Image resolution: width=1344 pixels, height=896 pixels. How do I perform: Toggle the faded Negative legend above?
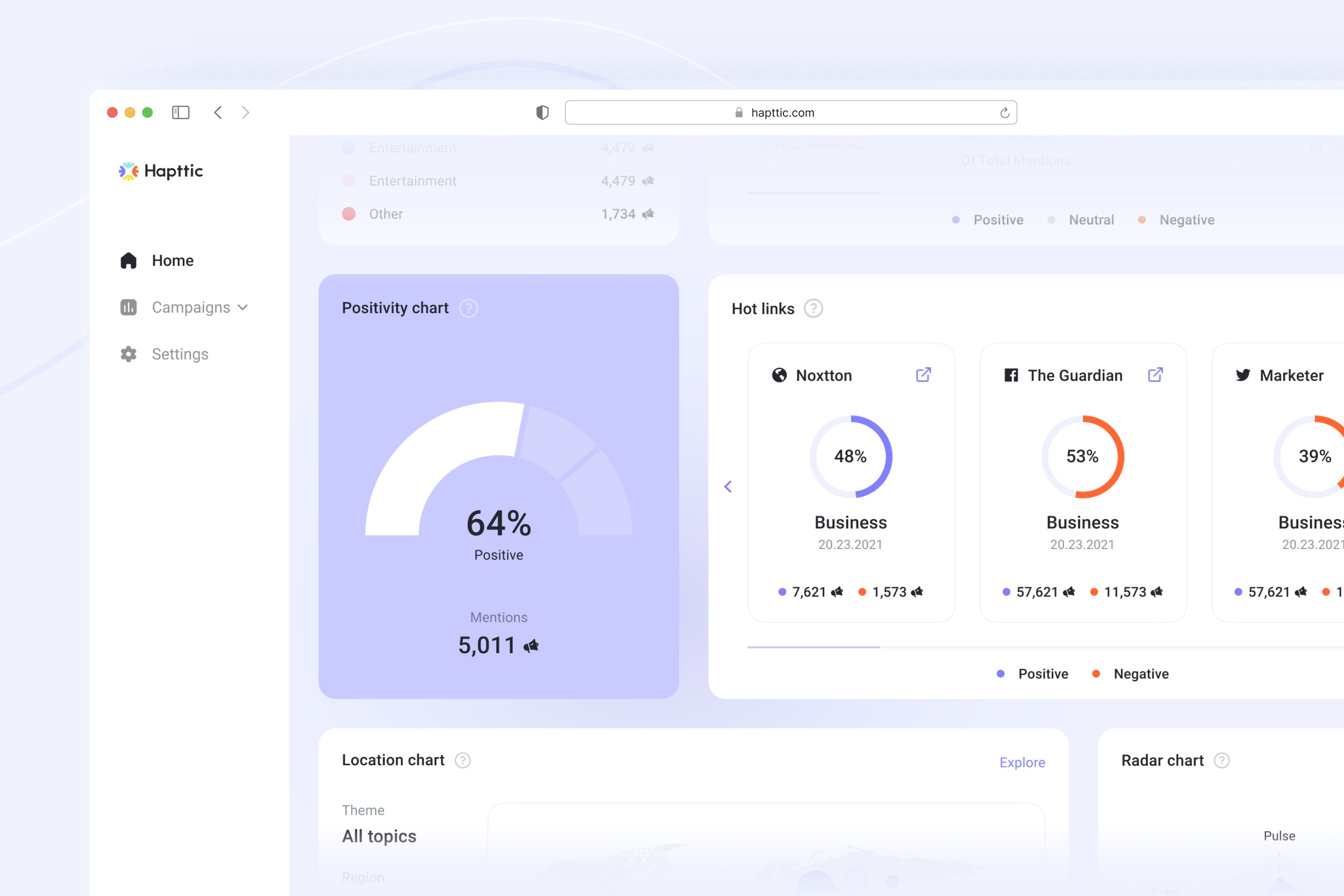click(x=1176, y=220)
